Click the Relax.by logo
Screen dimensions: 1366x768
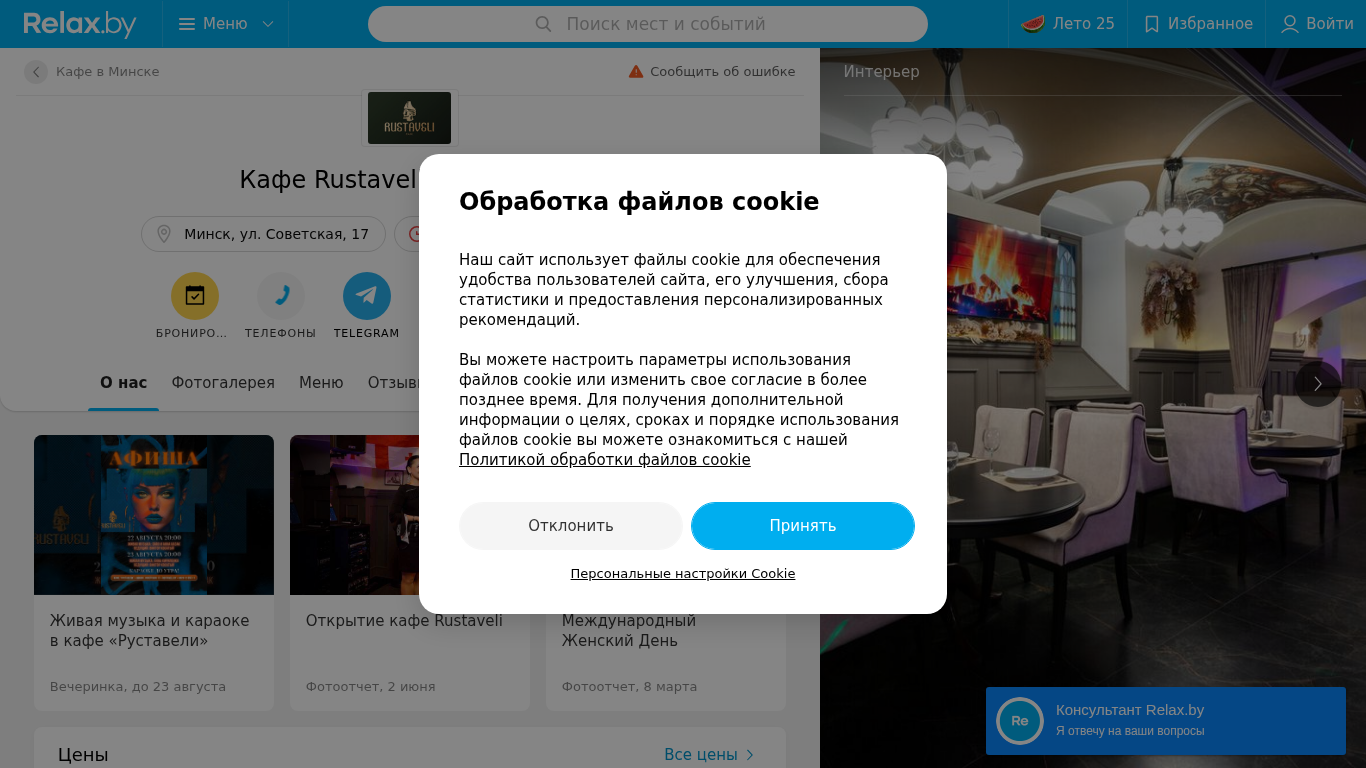80,24
